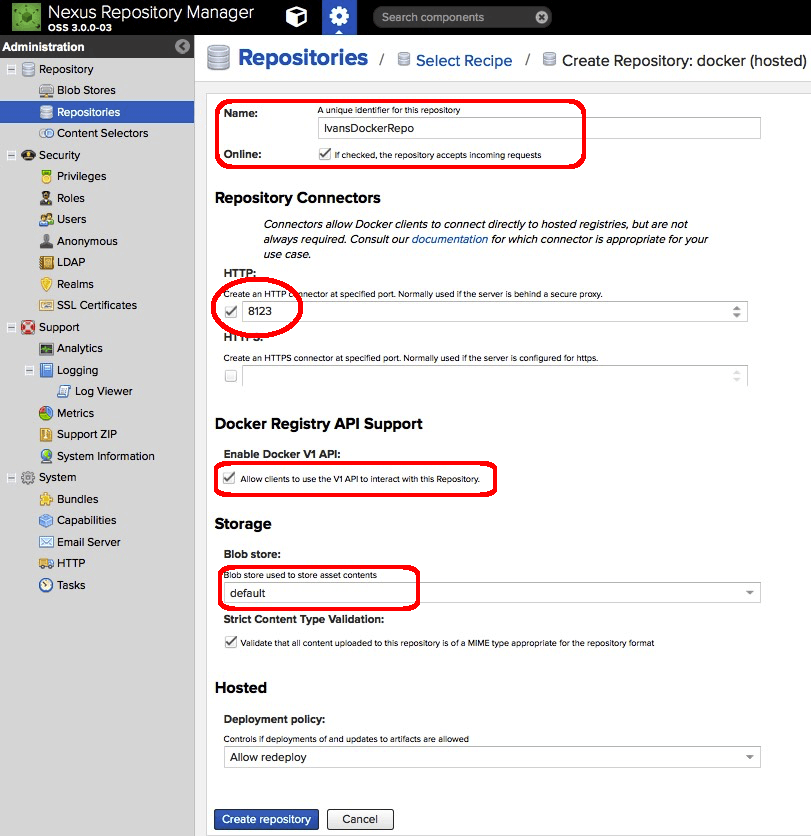Open the LDAP configuration
This screenshot has height=836, width=811.
70,262
